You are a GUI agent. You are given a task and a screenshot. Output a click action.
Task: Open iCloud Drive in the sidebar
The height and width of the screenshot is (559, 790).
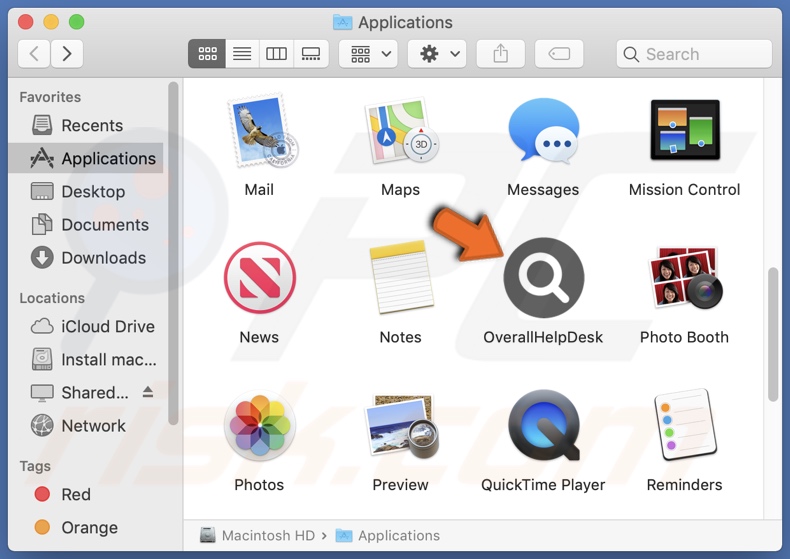coord(86,326)
